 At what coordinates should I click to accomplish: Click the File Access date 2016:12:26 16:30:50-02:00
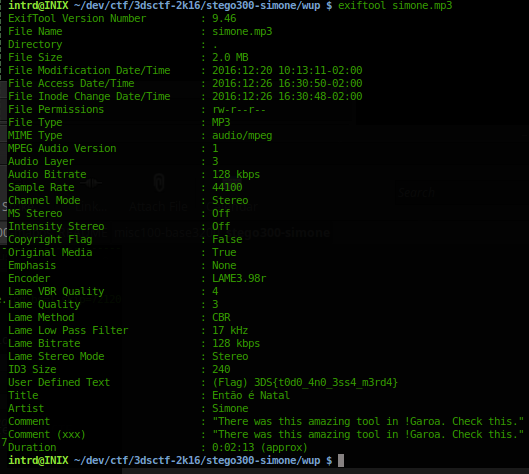287,83
